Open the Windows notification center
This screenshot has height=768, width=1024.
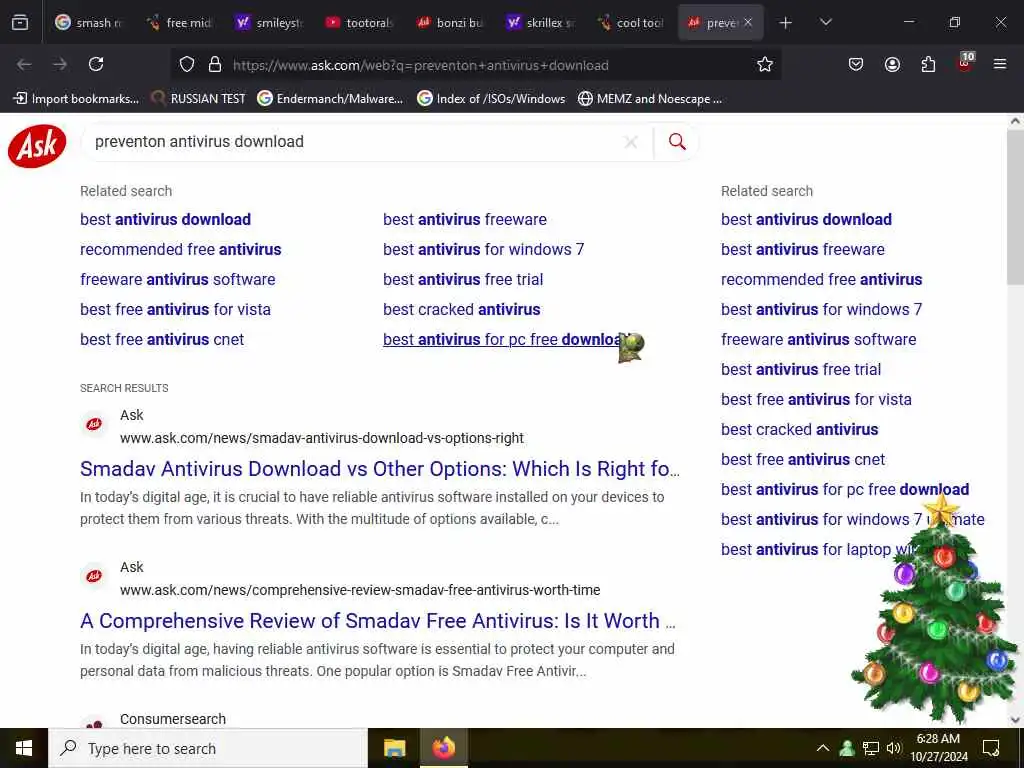991,748
